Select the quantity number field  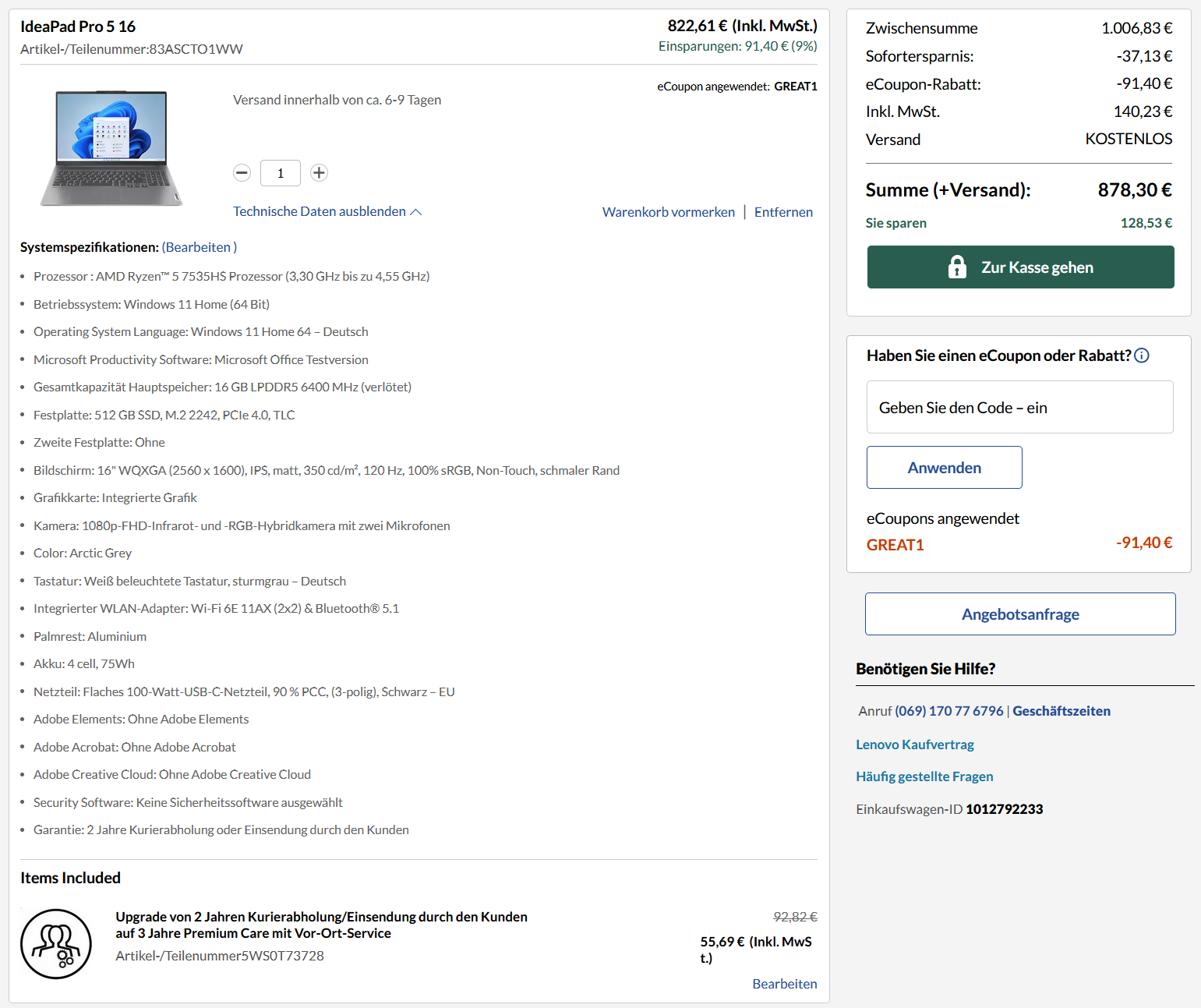click(281, 173)
